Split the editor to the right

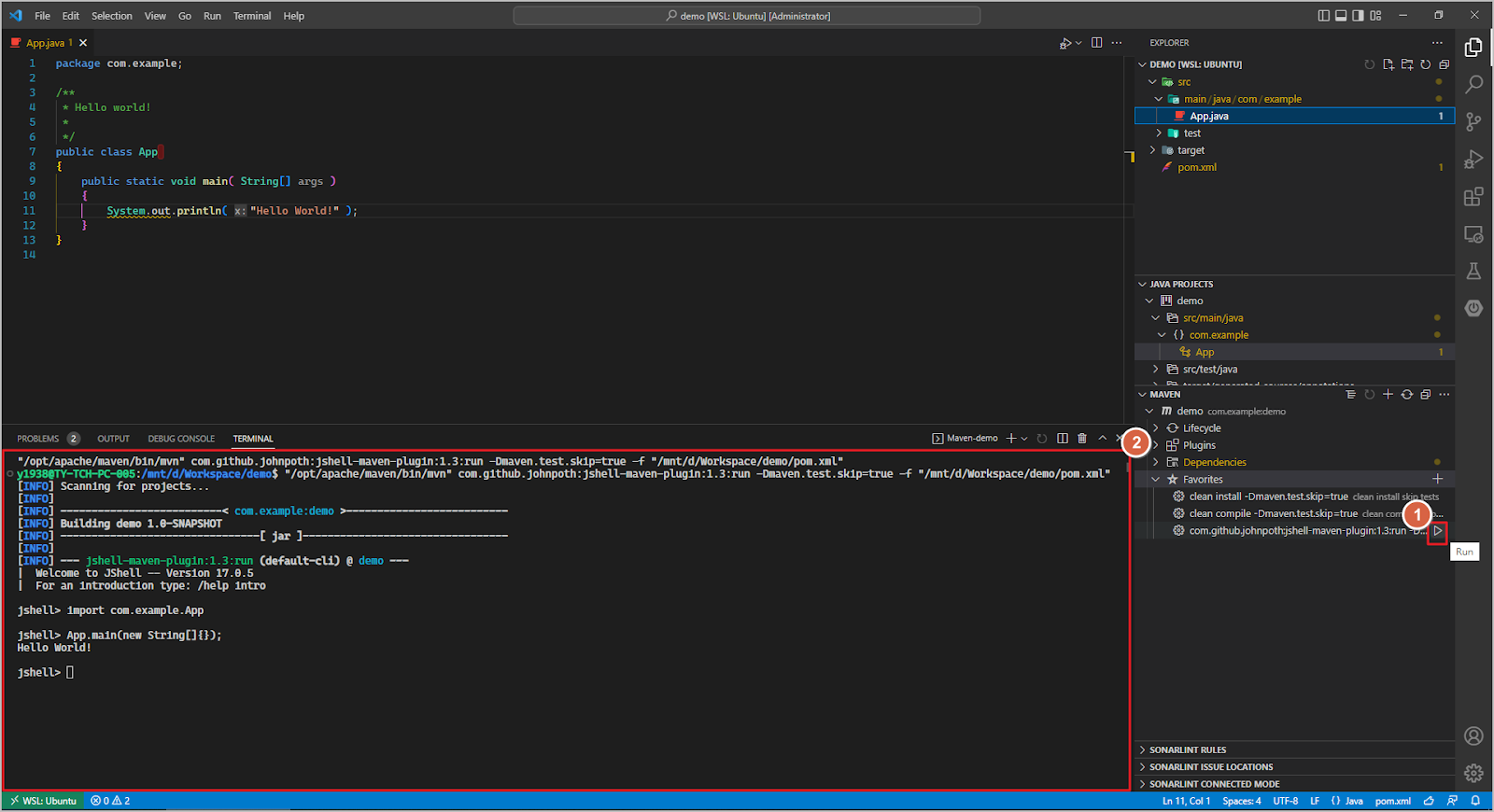coord(1096,43)
